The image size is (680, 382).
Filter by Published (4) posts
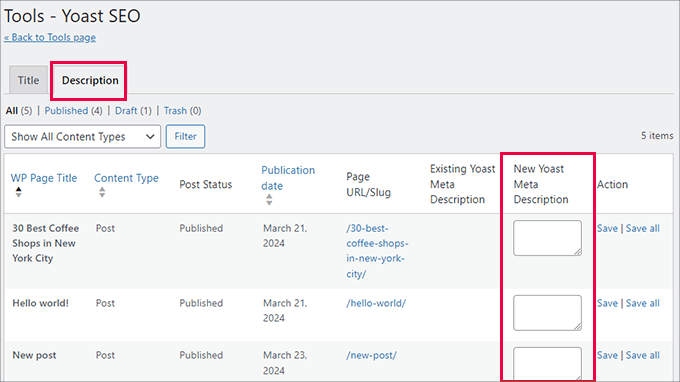[x=73, y=111]
